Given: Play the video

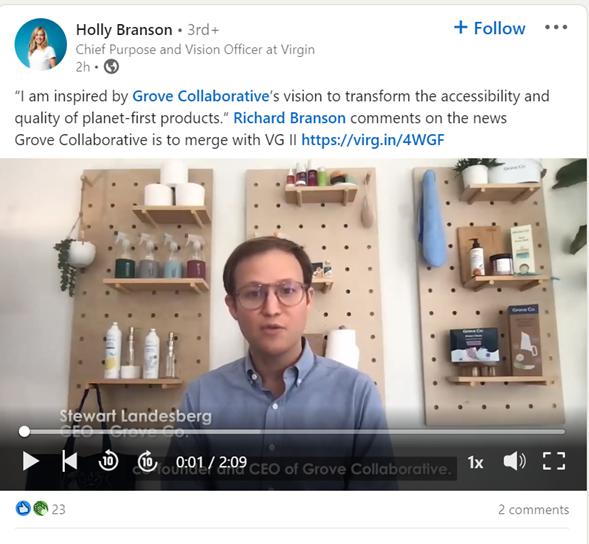Looking at the screenshot, I should point(30,461).
